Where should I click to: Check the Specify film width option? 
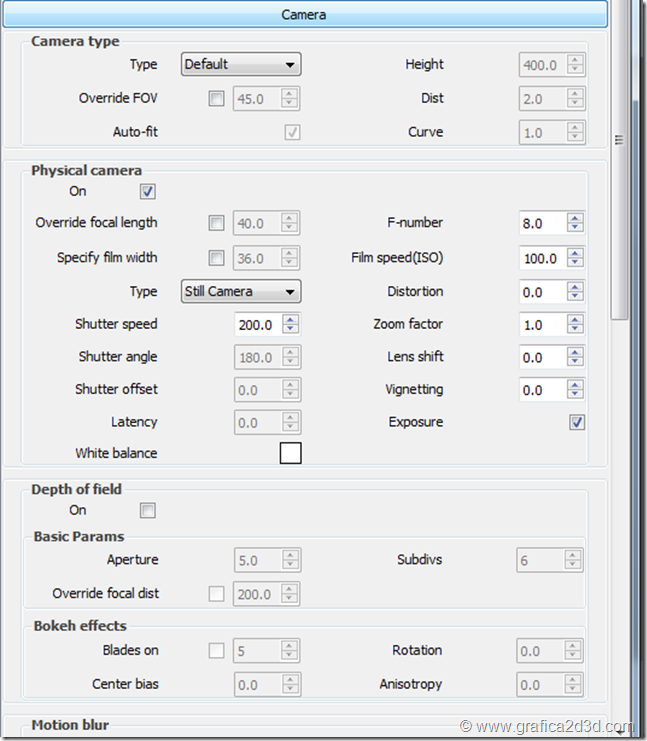click(x=216, y=258)
